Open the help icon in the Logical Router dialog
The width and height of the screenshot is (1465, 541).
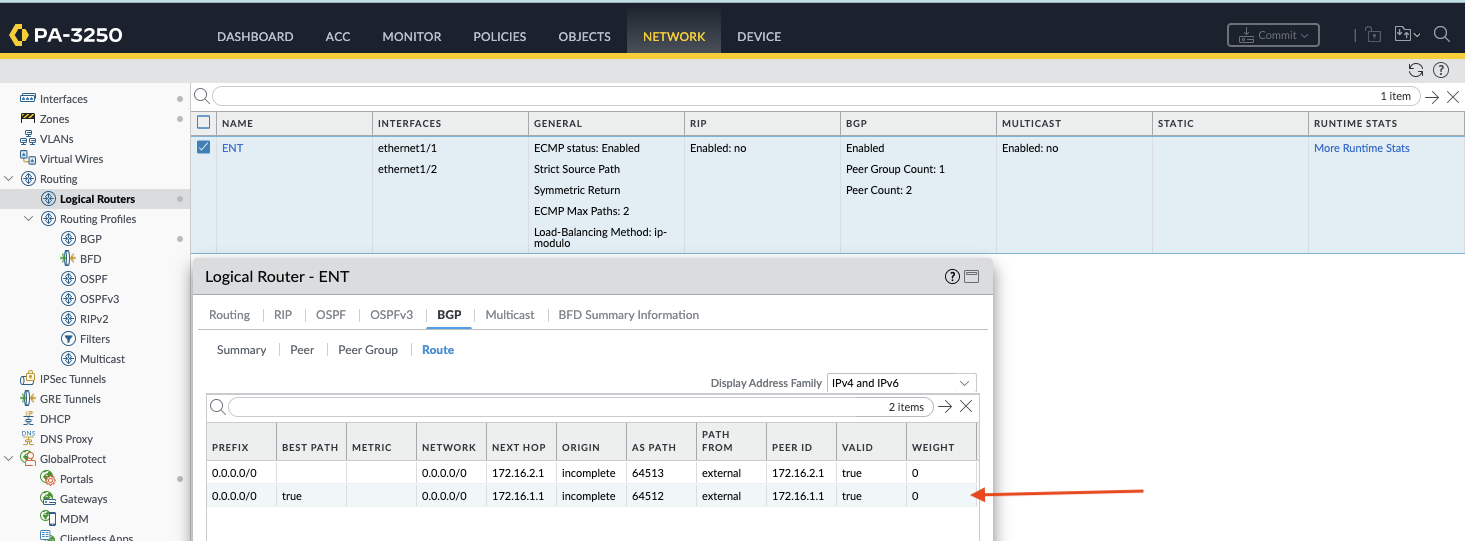click(x=952, y=277)
